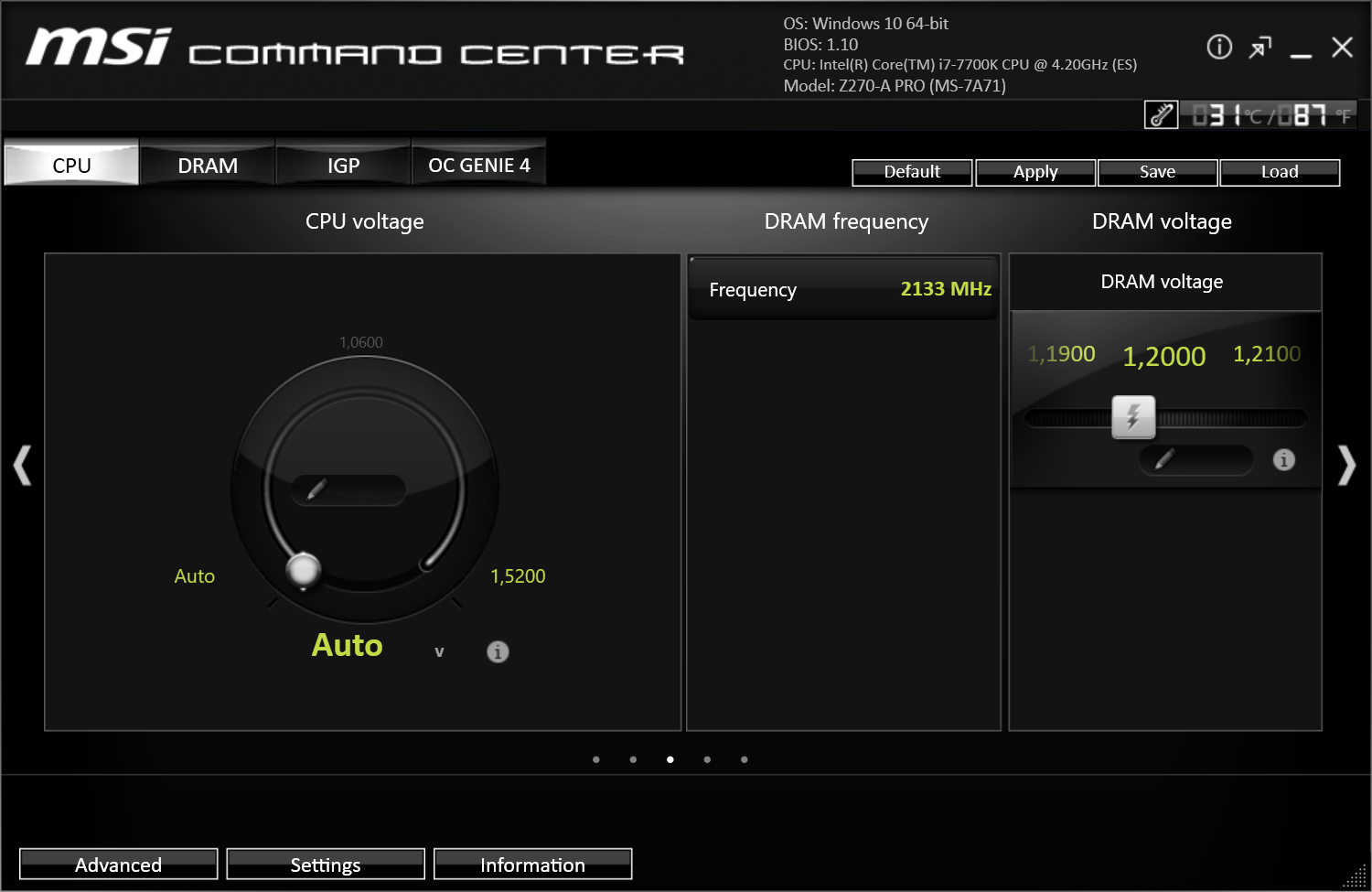Show CPU voltage info icon
This screenshot has width=1372, height=892.
click(498, 651)
